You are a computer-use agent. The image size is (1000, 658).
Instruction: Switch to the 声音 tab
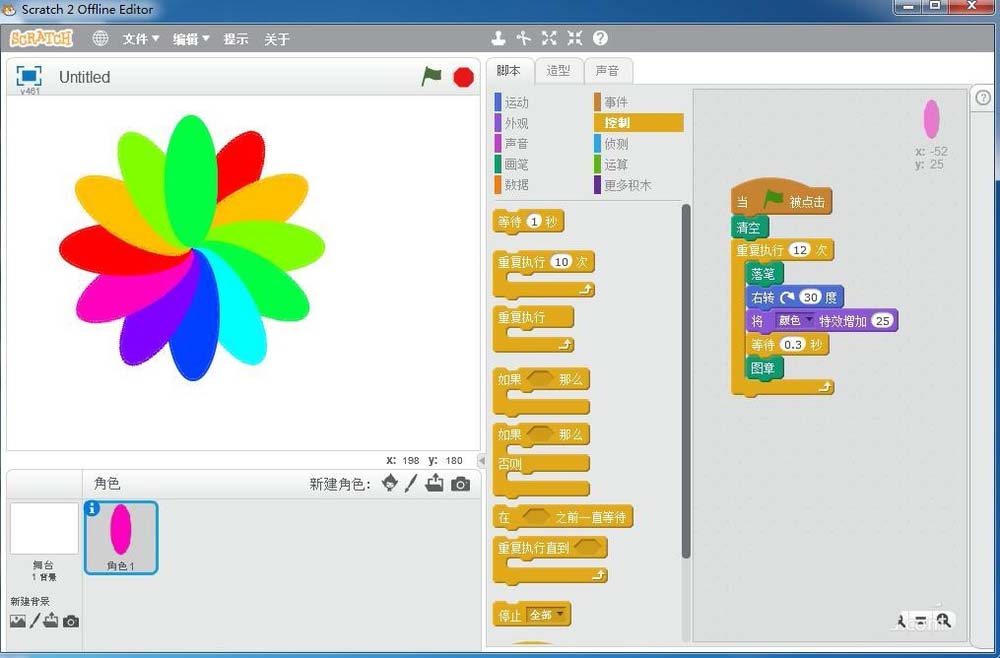coord(607,71)
